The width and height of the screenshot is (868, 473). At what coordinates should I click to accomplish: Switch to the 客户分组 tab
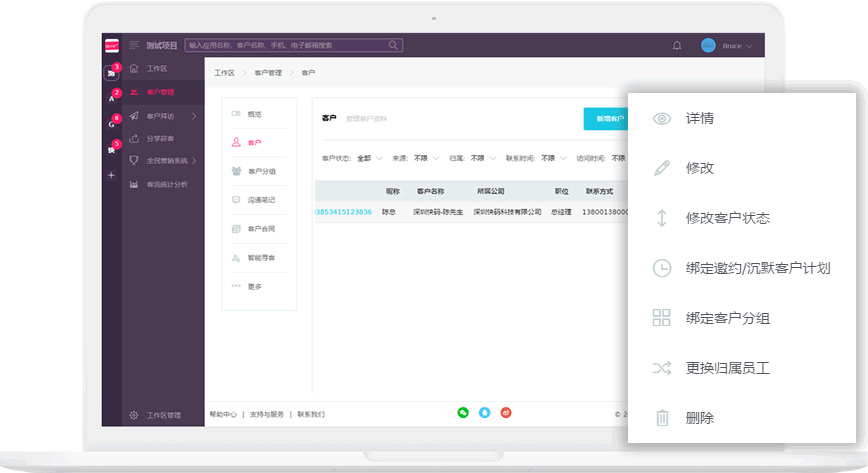pos(260,171)
